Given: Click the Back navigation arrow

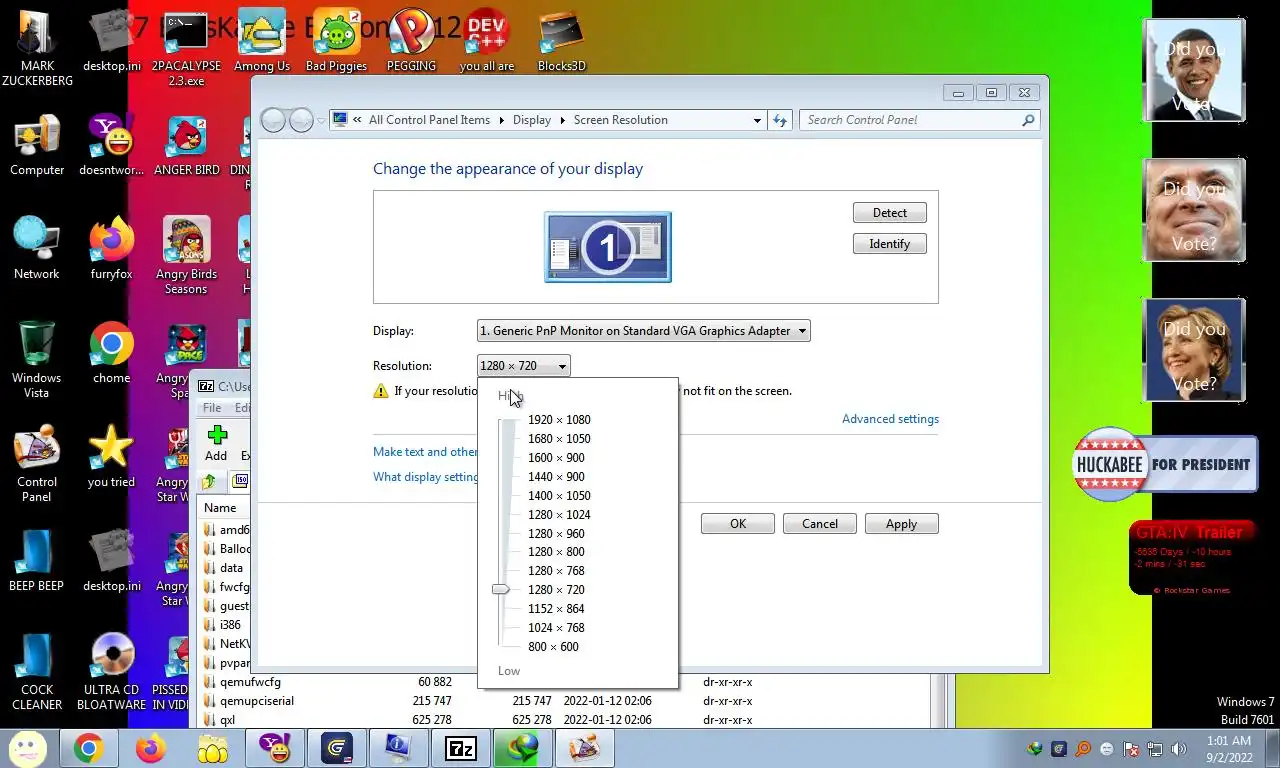Looking at the screenshot, I should click(273, 120).
